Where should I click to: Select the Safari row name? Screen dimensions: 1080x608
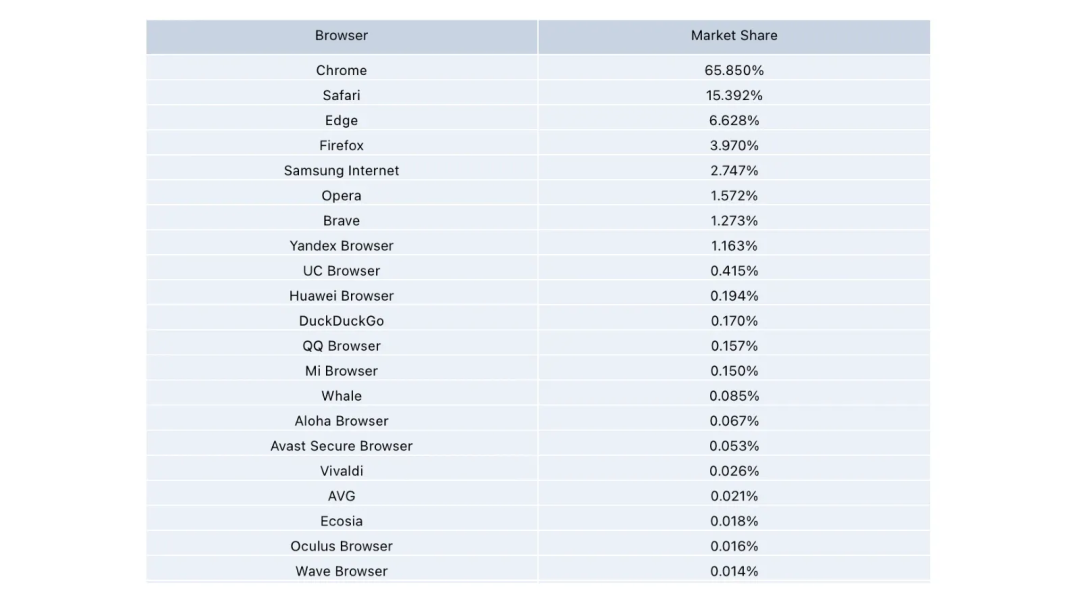click(x=341, y=95)
